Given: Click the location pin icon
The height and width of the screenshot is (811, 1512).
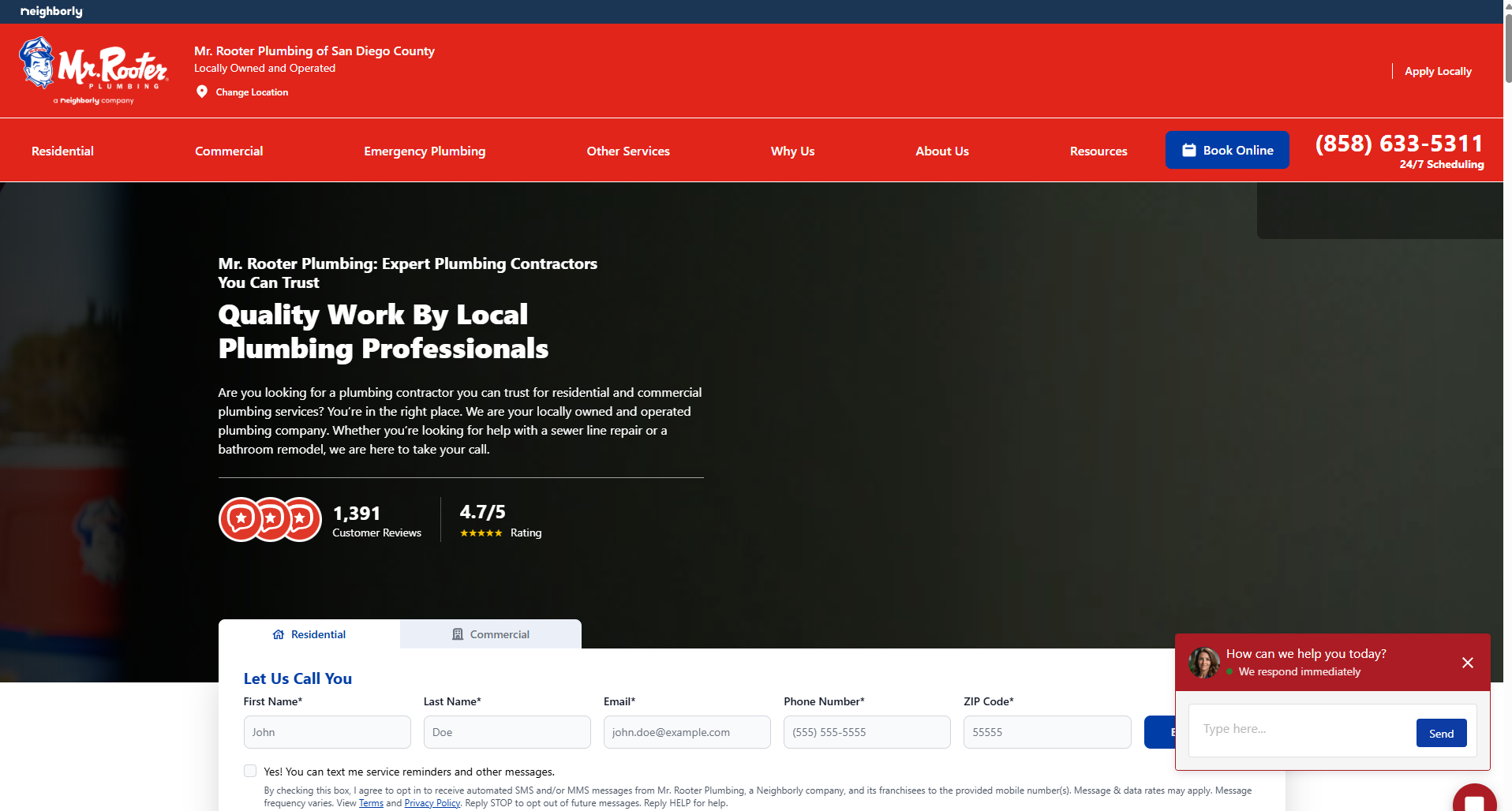Looking at the screenshot, I should point(202,92).
